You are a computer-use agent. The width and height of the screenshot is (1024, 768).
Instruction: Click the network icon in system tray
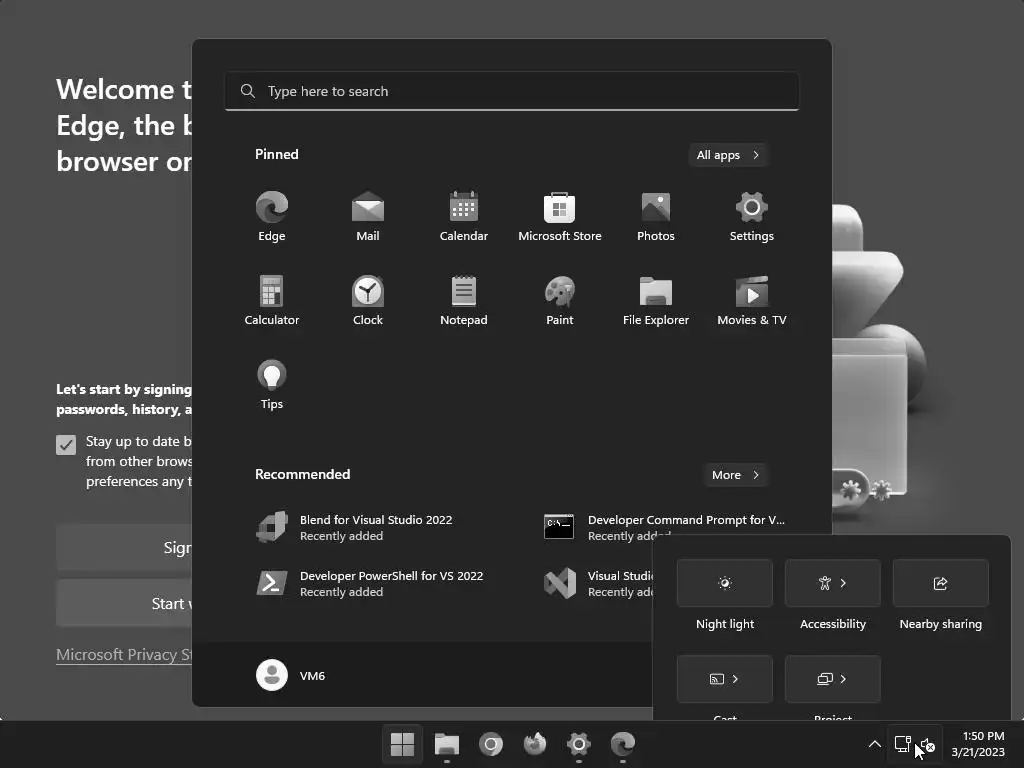pyautogui.click(x=903, y=744)
